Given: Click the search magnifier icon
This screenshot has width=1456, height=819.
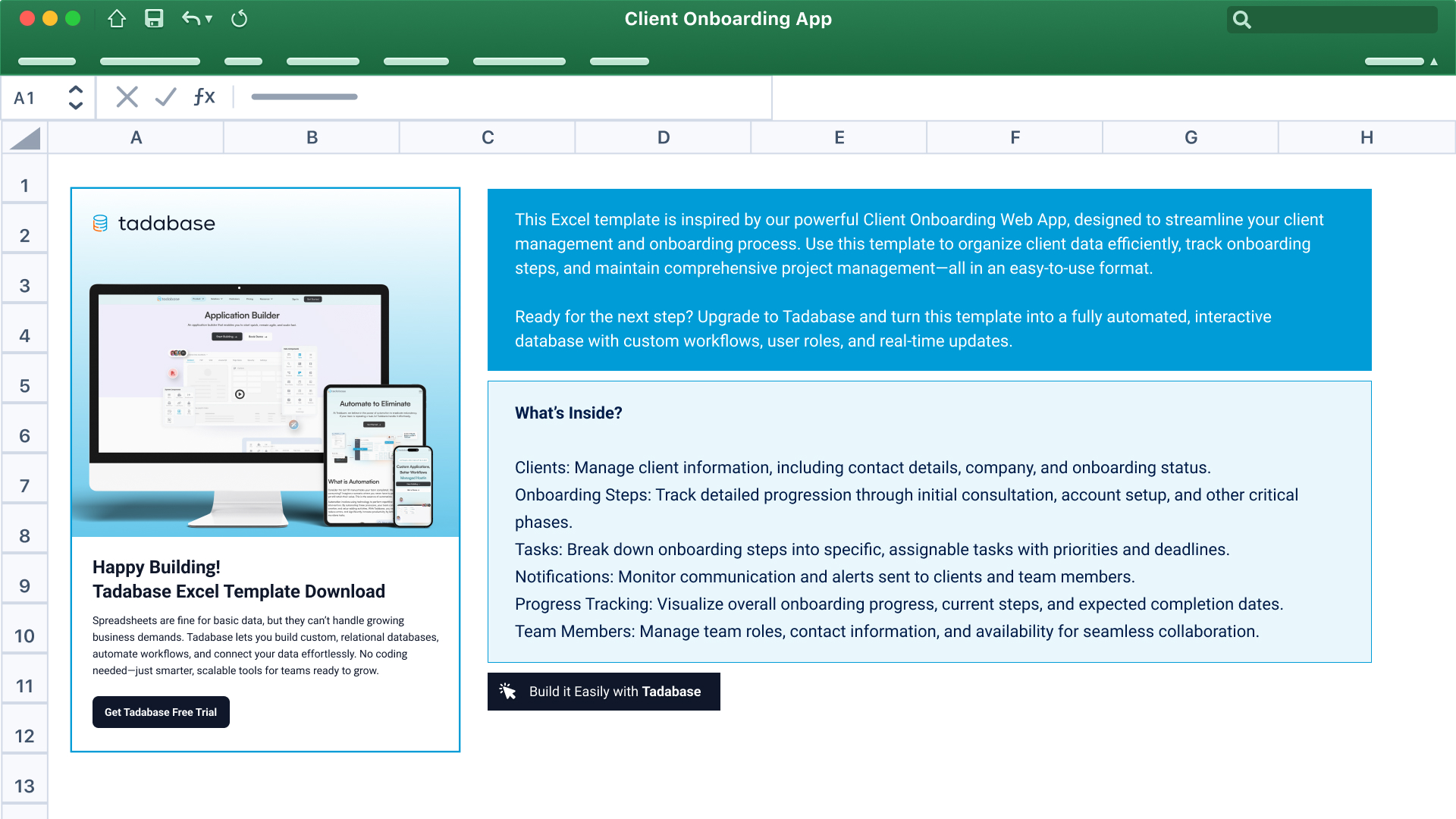Looking at the screenshot, I should tap(1241, 20).
